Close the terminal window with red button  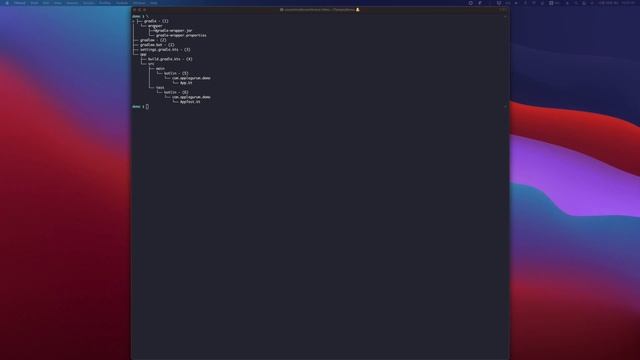coord(135,9)
